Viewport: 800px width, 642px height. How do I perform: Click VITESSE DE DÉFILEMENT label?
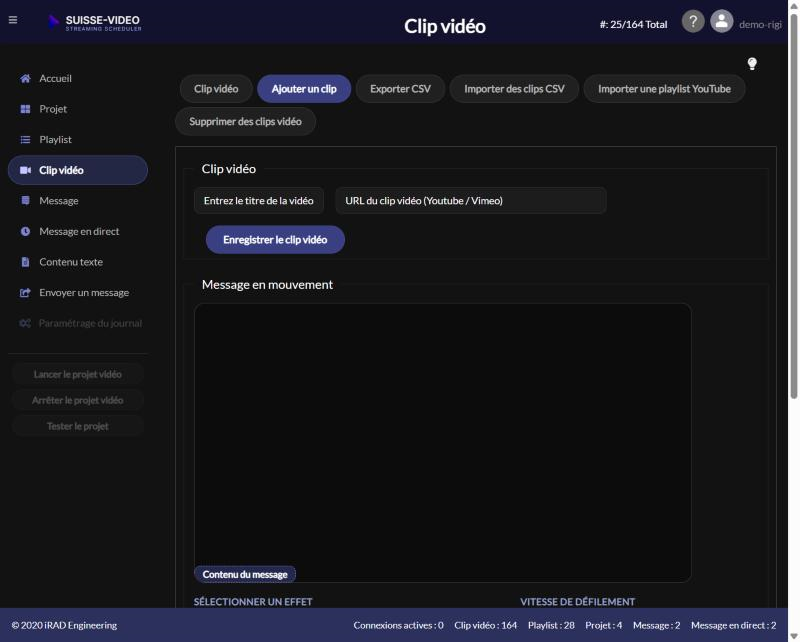point(578,602)
